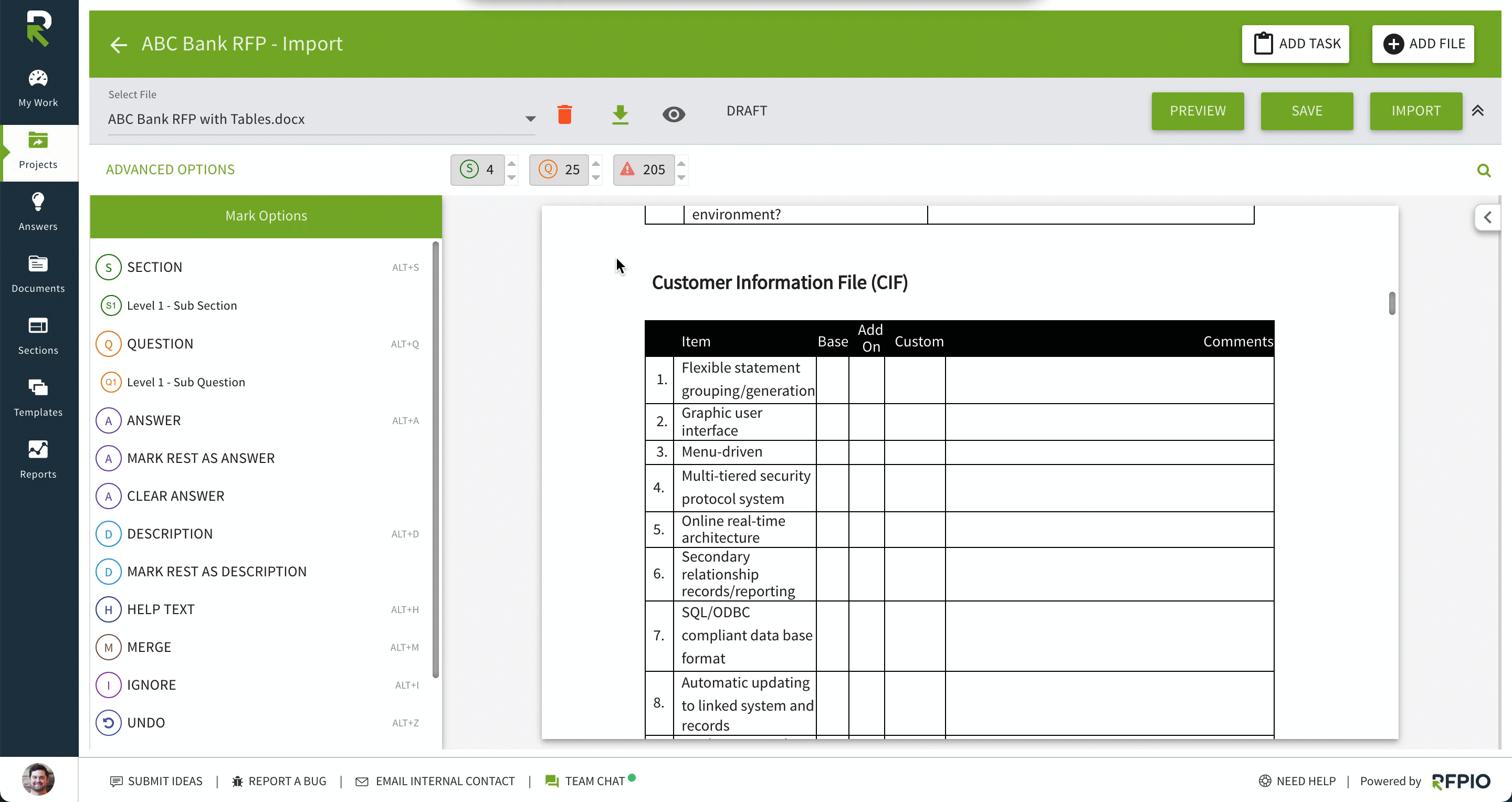The height and width of the screenshot is (802, 1512).
Task: Click the Customer Information File (CIF) heading
Action: pos(780,283)
